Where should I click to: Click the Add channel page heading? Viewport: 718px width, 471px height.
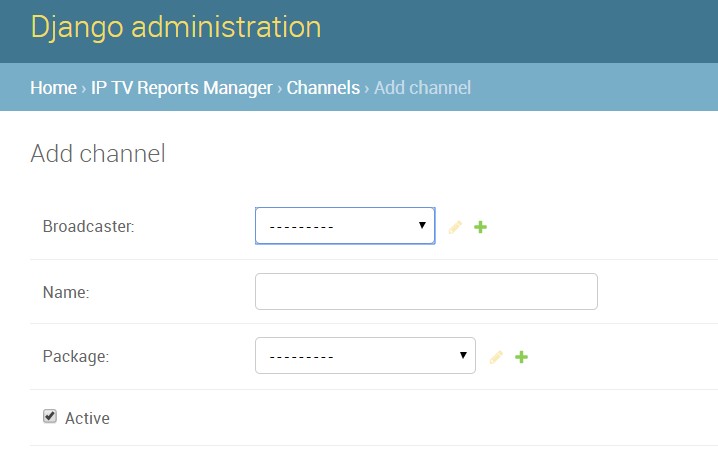(x=98, y=153)
